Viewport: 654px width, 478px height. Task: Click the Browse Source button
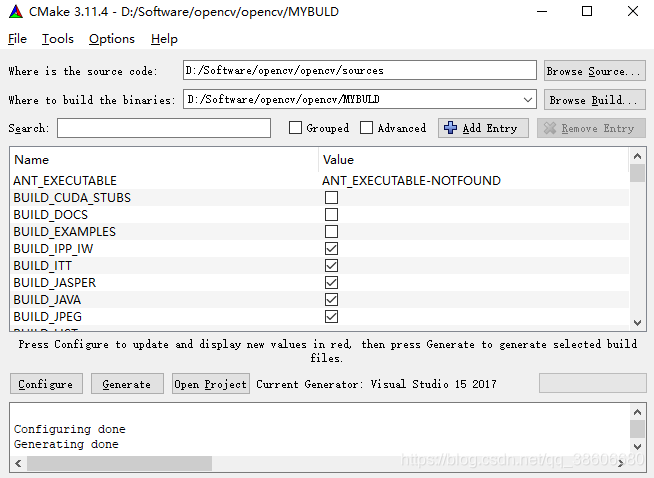[x=594, y=71]
